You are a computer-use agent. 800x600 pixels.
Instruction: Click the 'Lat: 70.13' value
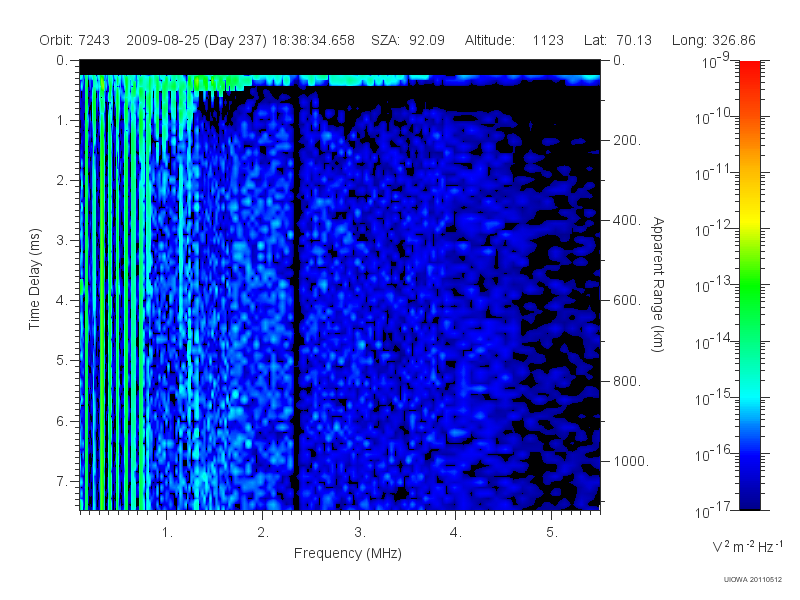click(x=618, y=40)
